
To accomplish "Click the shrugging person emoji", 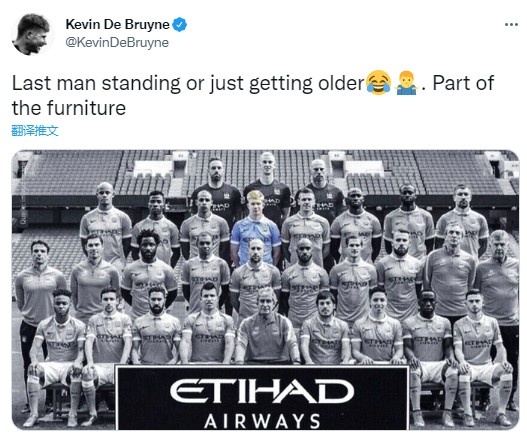I will point(406,83).
